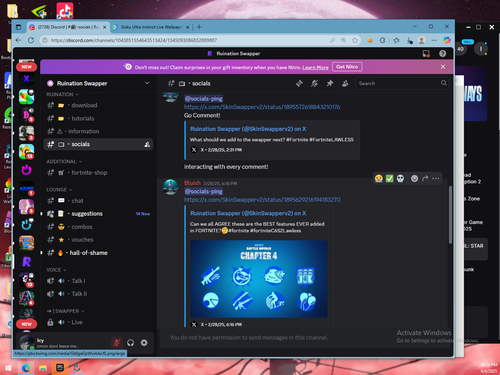Viewport: 500px width, 375px height.
Task: Click the Icy user avatar
Action: [x=27, y=342]
